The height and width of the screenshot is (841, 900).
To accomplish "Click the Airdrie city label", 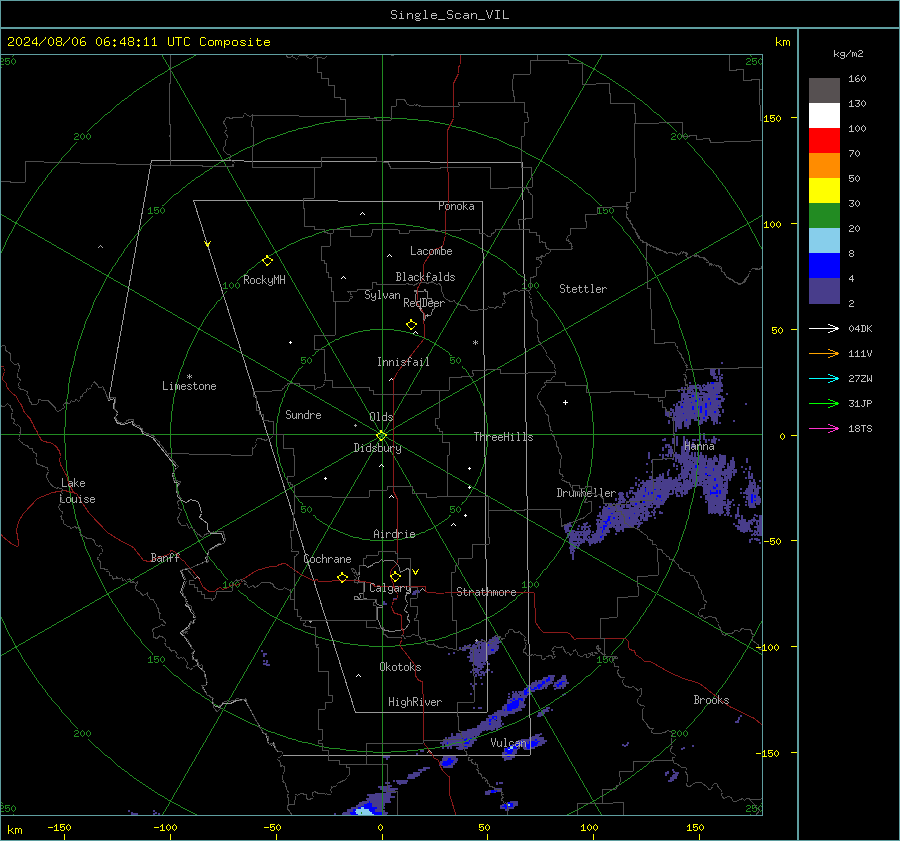I will tap(394, 534).
